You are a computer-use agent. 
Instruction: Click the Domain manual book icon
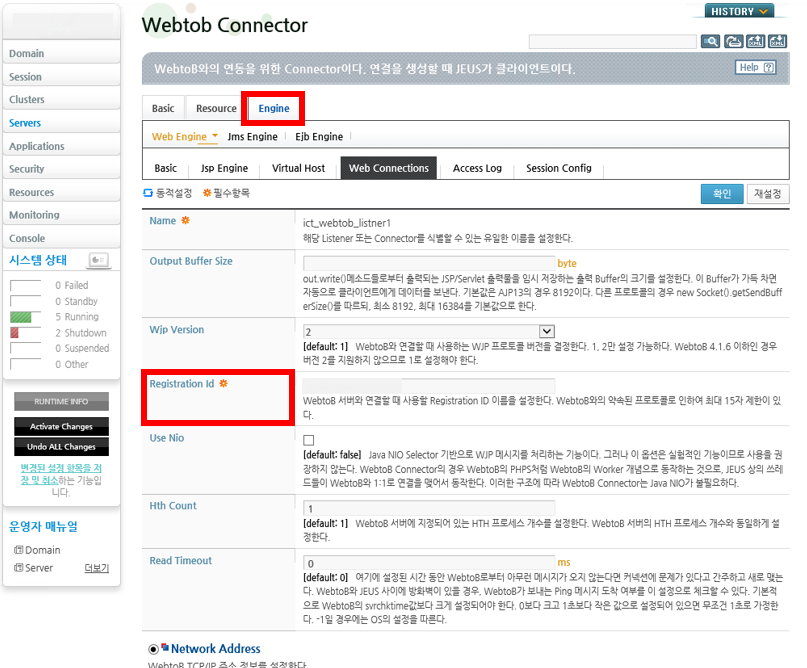pos(19,550)
